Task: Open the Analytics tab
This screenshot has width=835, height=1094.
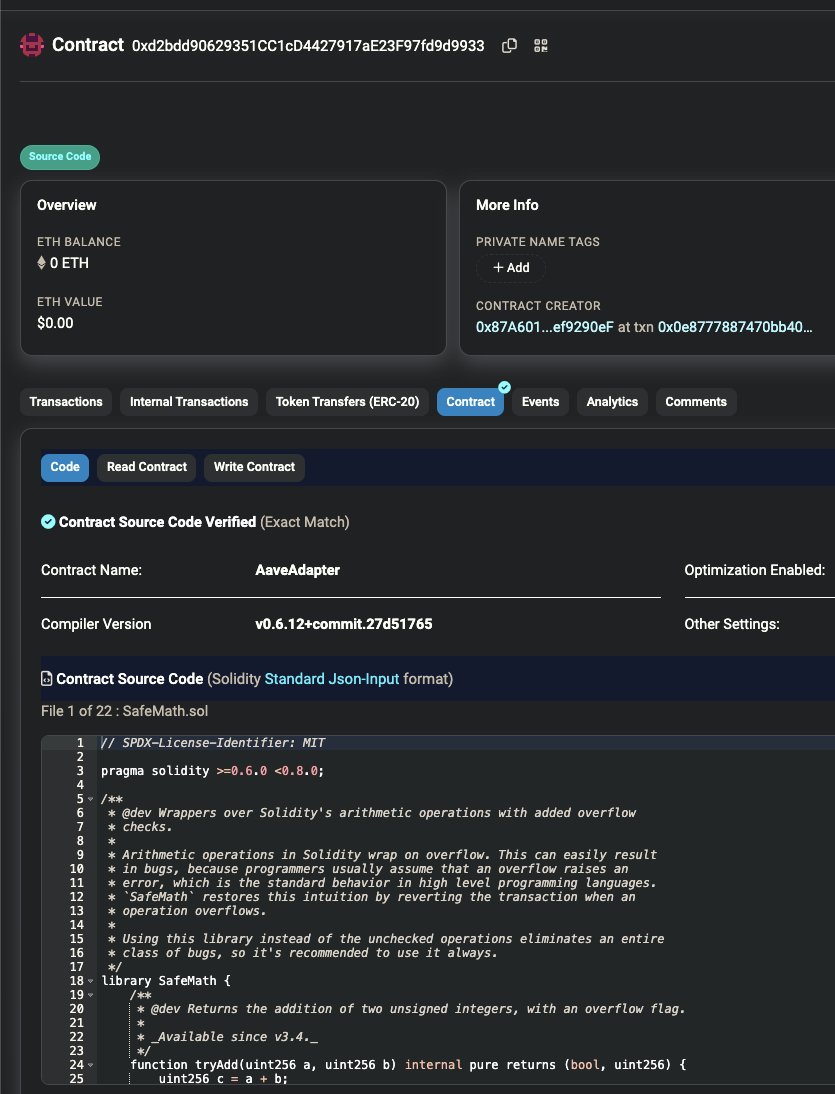Action: click(x=612, y=402)
